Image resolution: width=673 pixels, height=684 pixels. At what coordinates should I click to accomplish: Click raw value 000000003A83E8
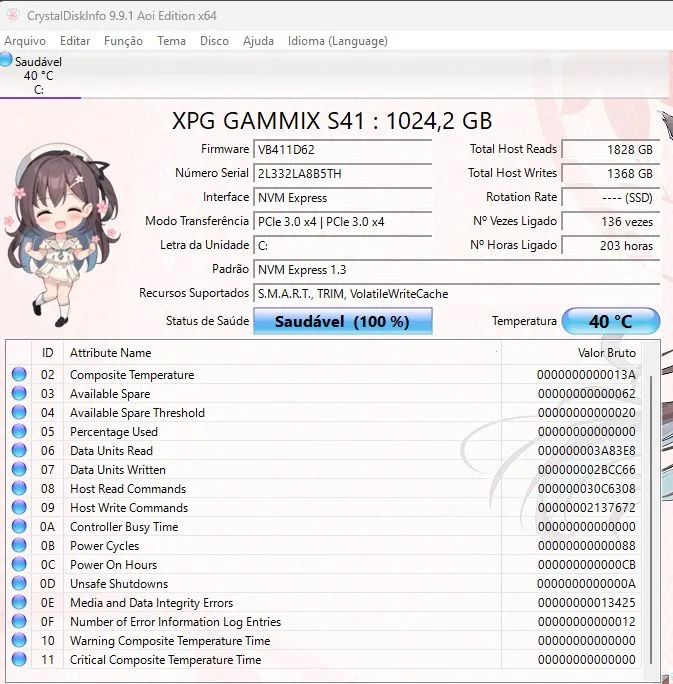coord(587,451)
